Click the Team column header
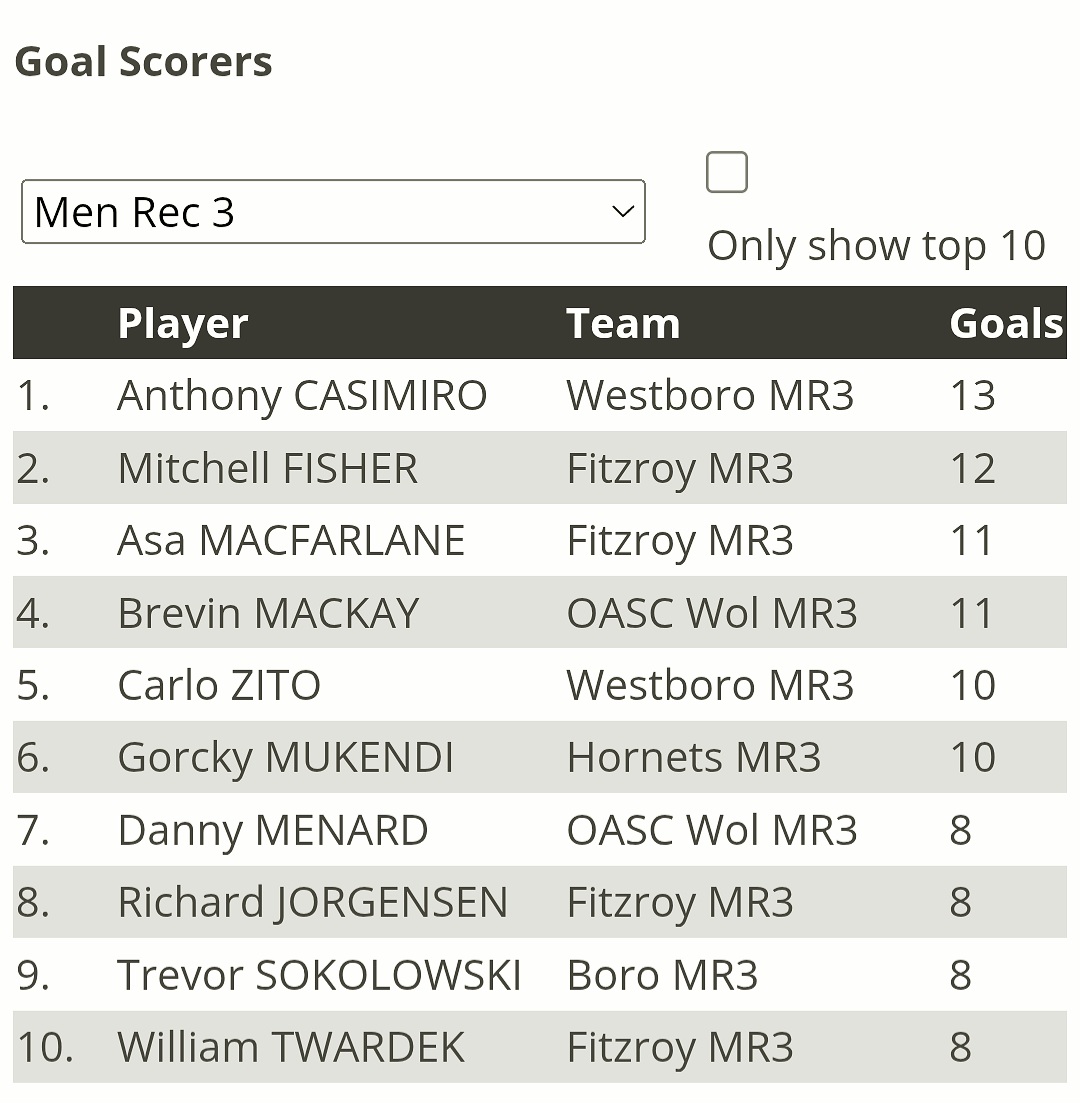This screenshot has width=1080, height=1103. coord(622,324)
